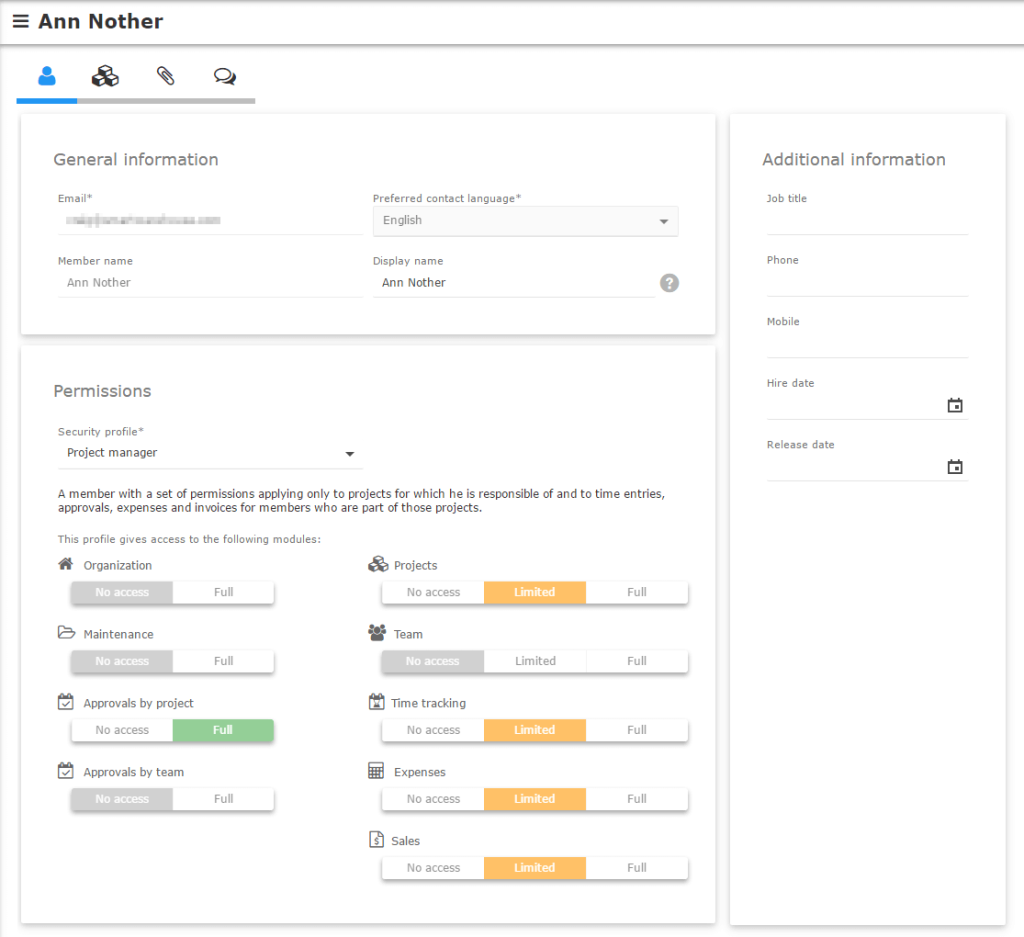Switch to the member profile tab
The image size is (1024, 937).
46,76
